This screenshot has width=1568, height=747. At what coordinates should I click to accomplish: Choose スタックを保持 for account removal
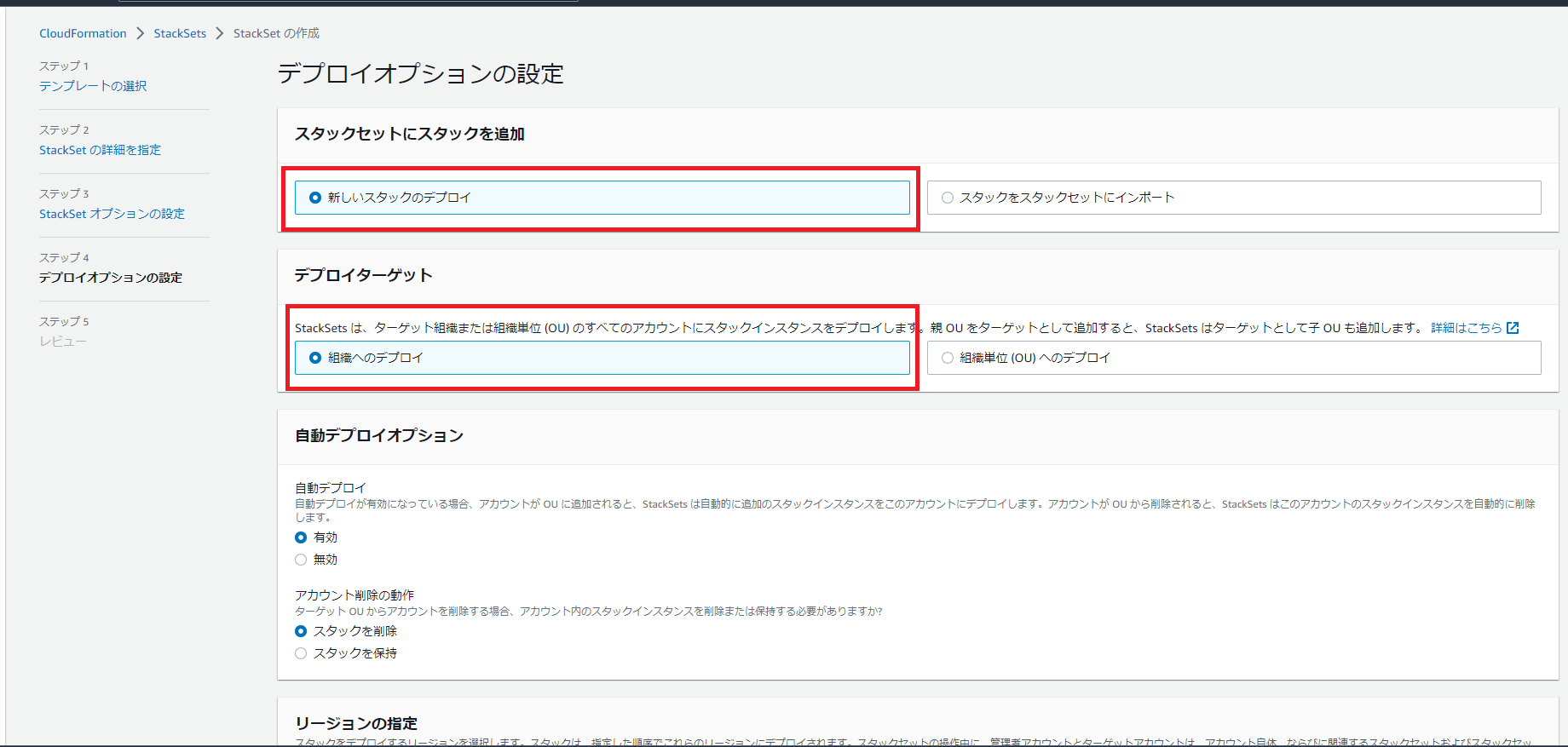(301, 653)
